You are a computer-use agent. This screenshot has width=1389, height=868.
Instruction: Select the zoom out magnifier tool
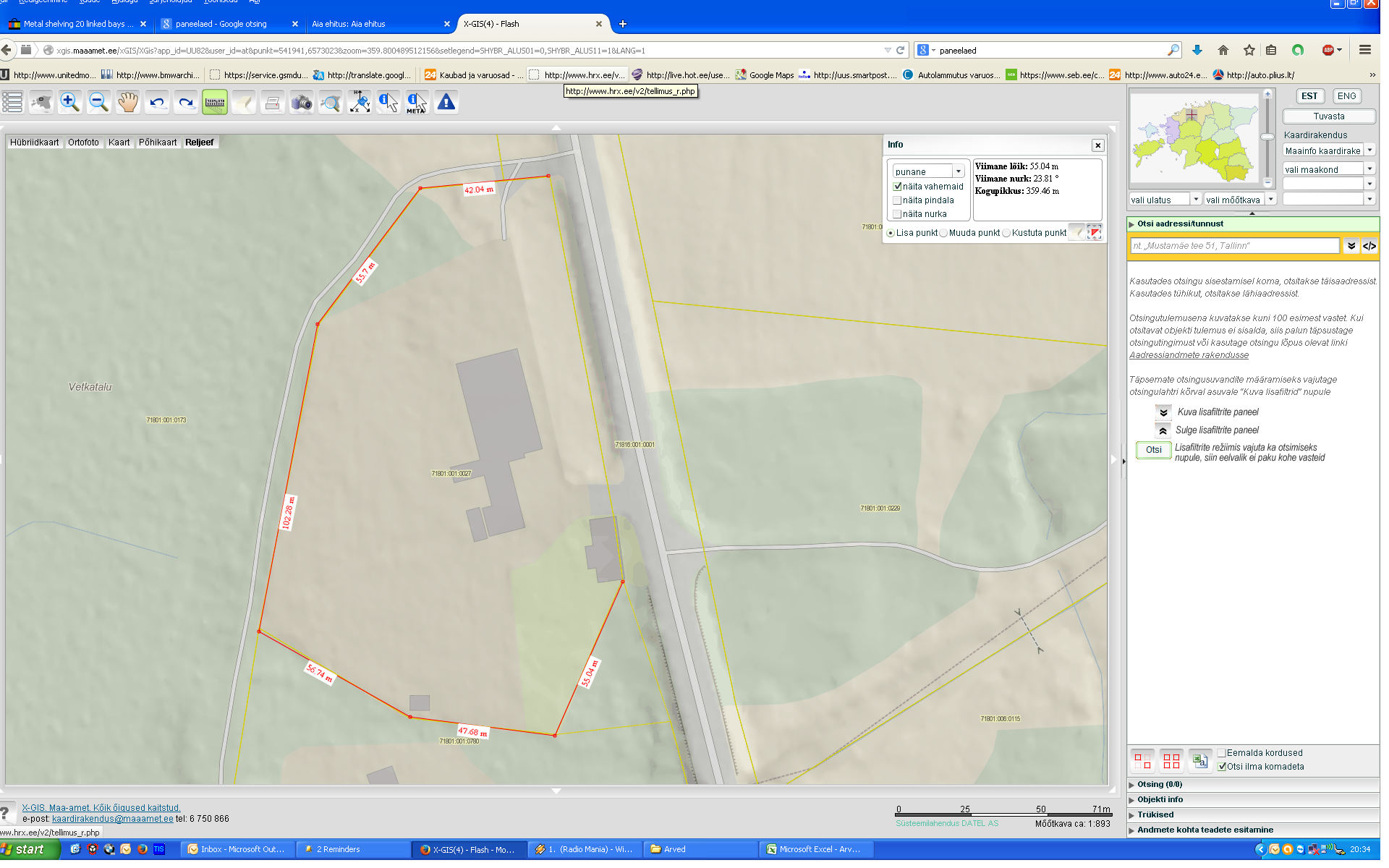(98, 103)
